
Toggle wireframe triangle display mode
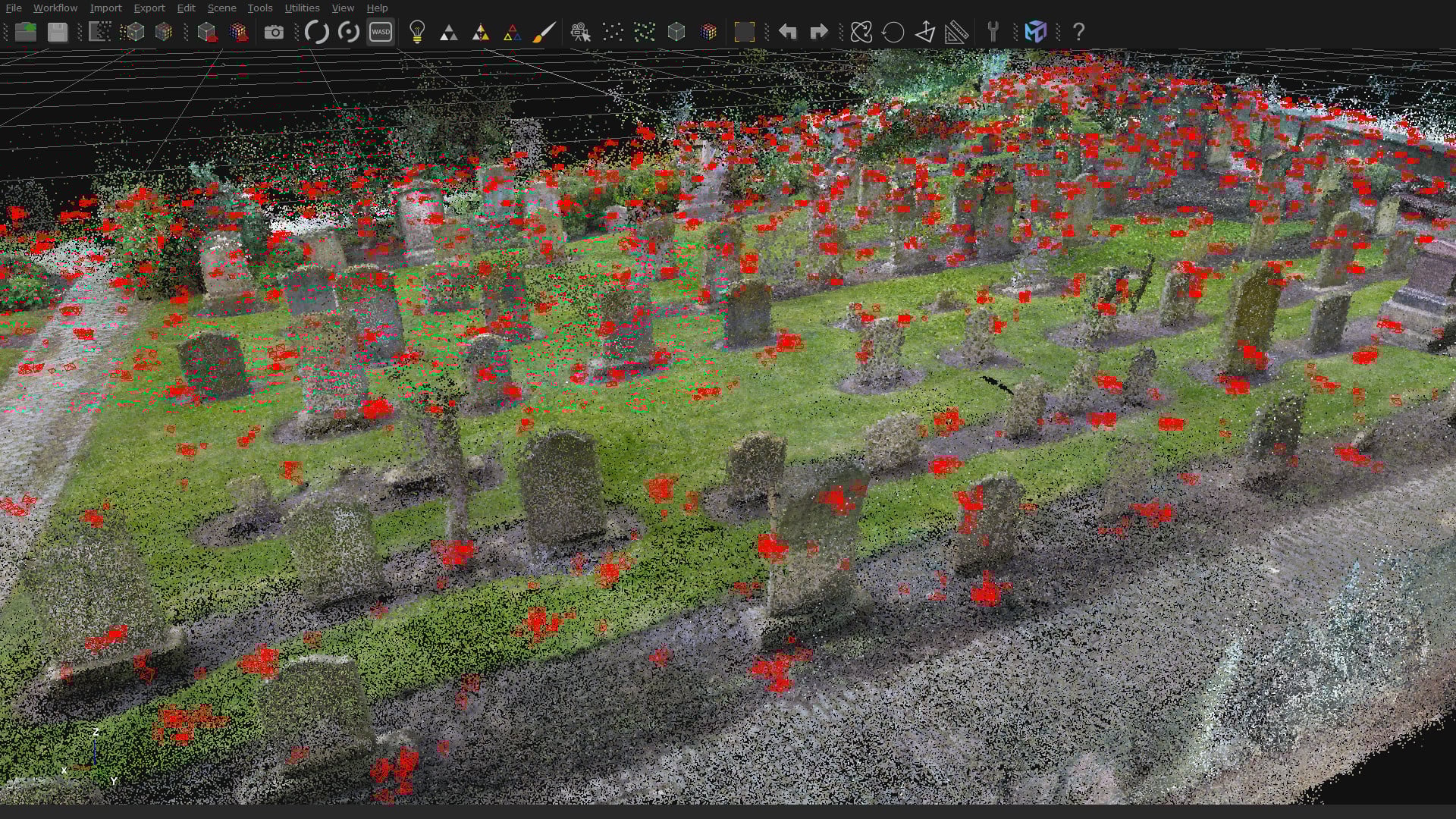(513, 32)
